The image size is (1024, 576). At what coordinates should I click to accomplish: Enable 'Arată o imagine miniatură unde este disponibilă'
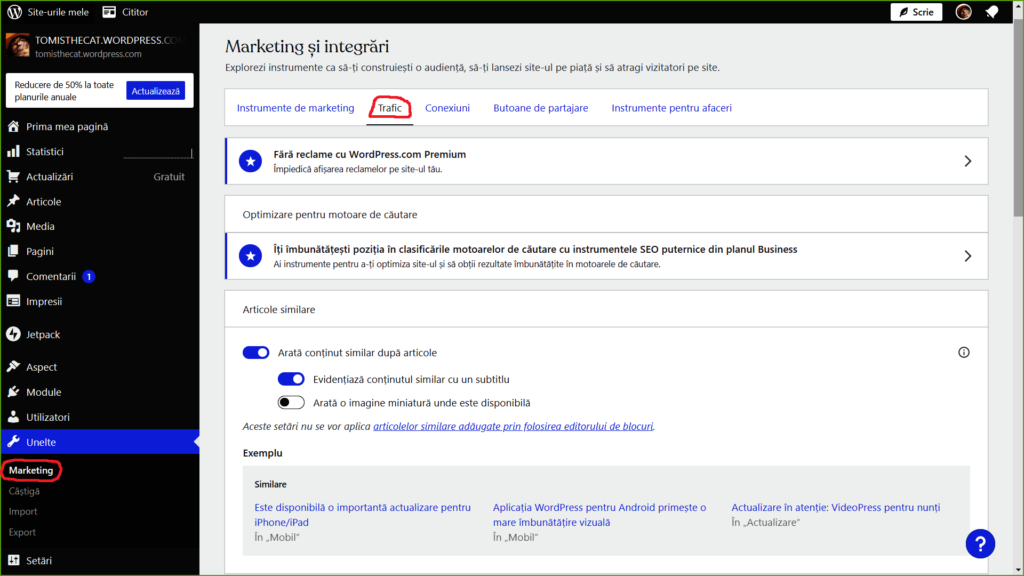291,402
